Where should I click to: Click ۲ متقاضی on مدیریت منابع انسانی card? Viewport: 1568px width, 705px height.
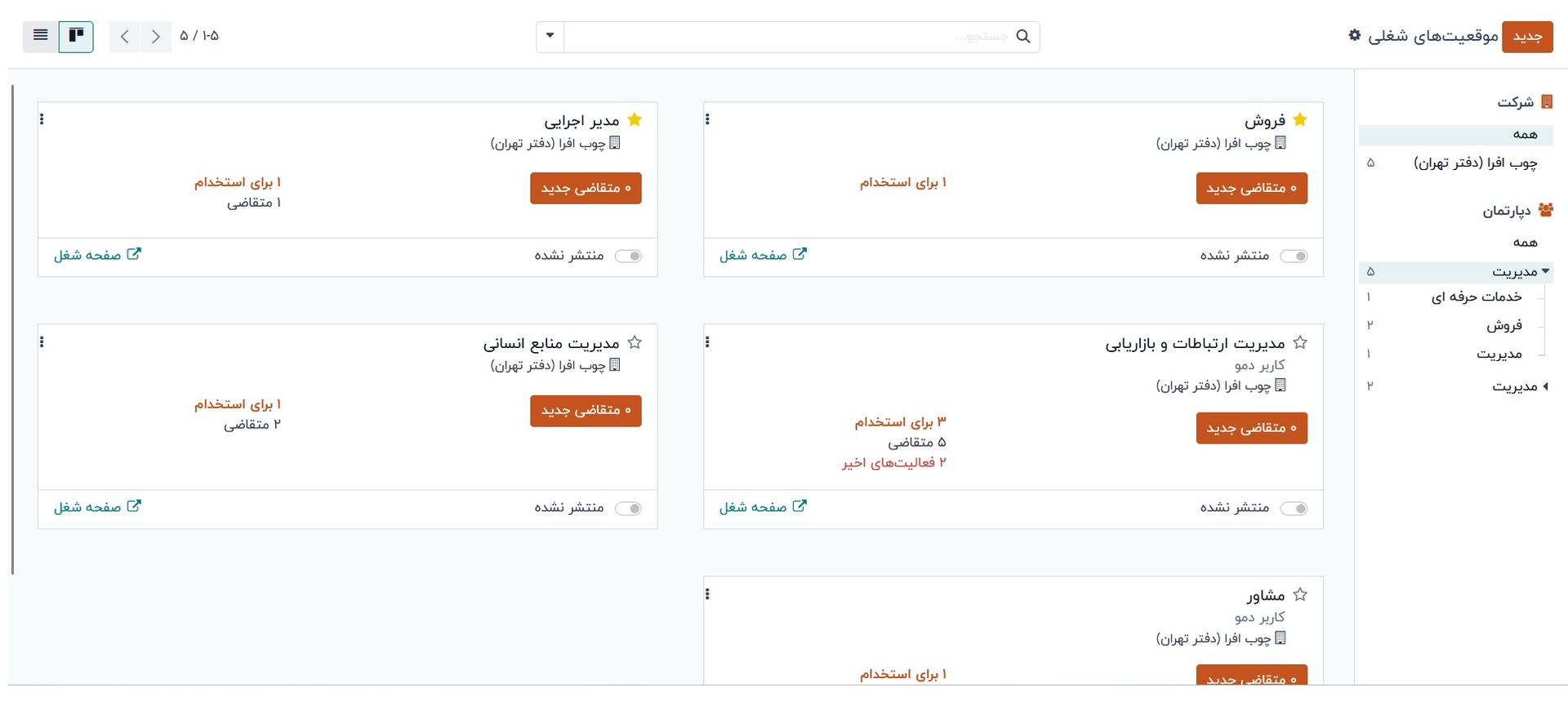pos(252,425)
